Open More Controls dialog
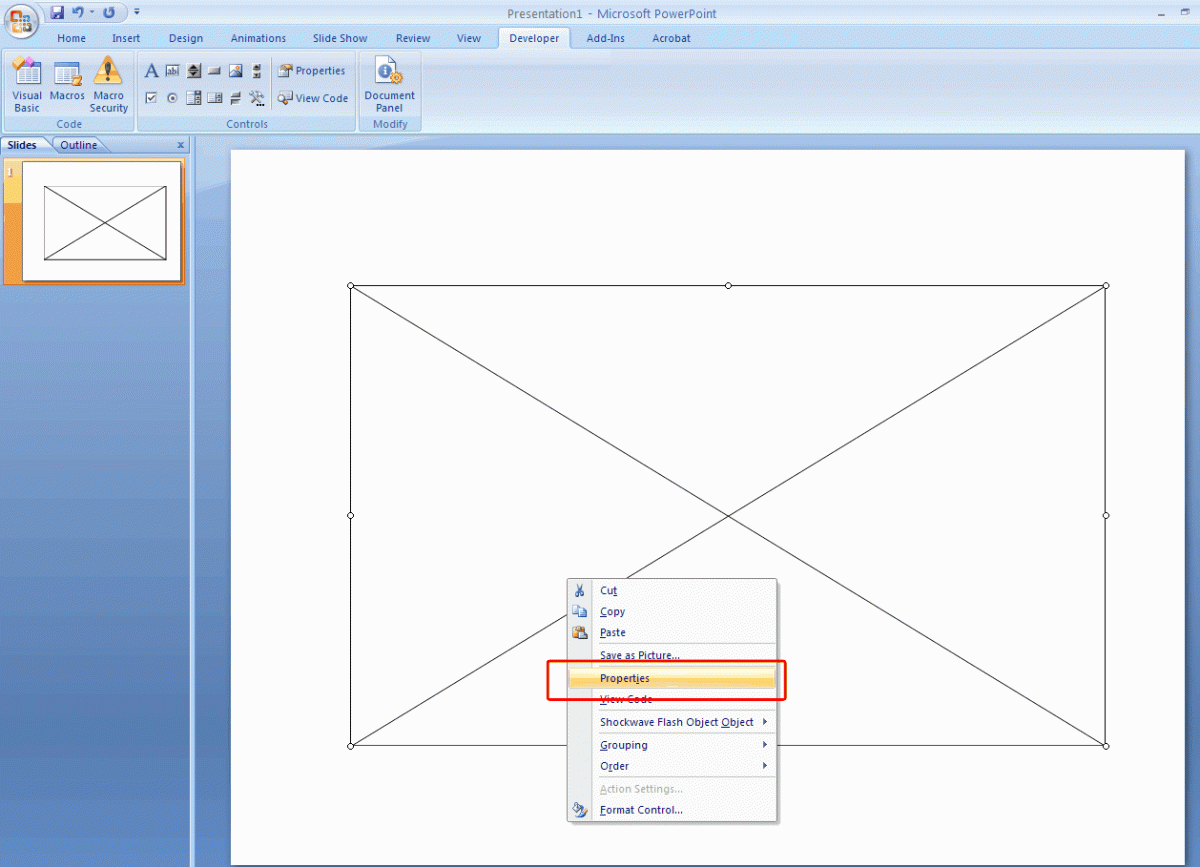This screenshot has height=867, width=1200. tap(255, 97)
